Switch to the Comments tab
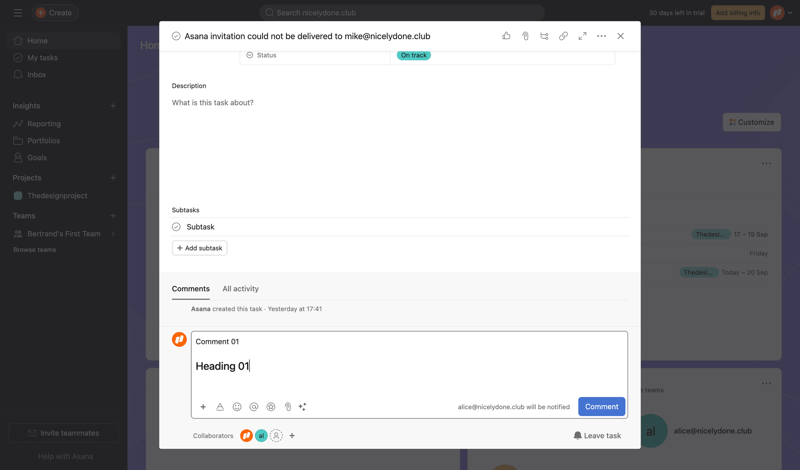 point(190,288)
